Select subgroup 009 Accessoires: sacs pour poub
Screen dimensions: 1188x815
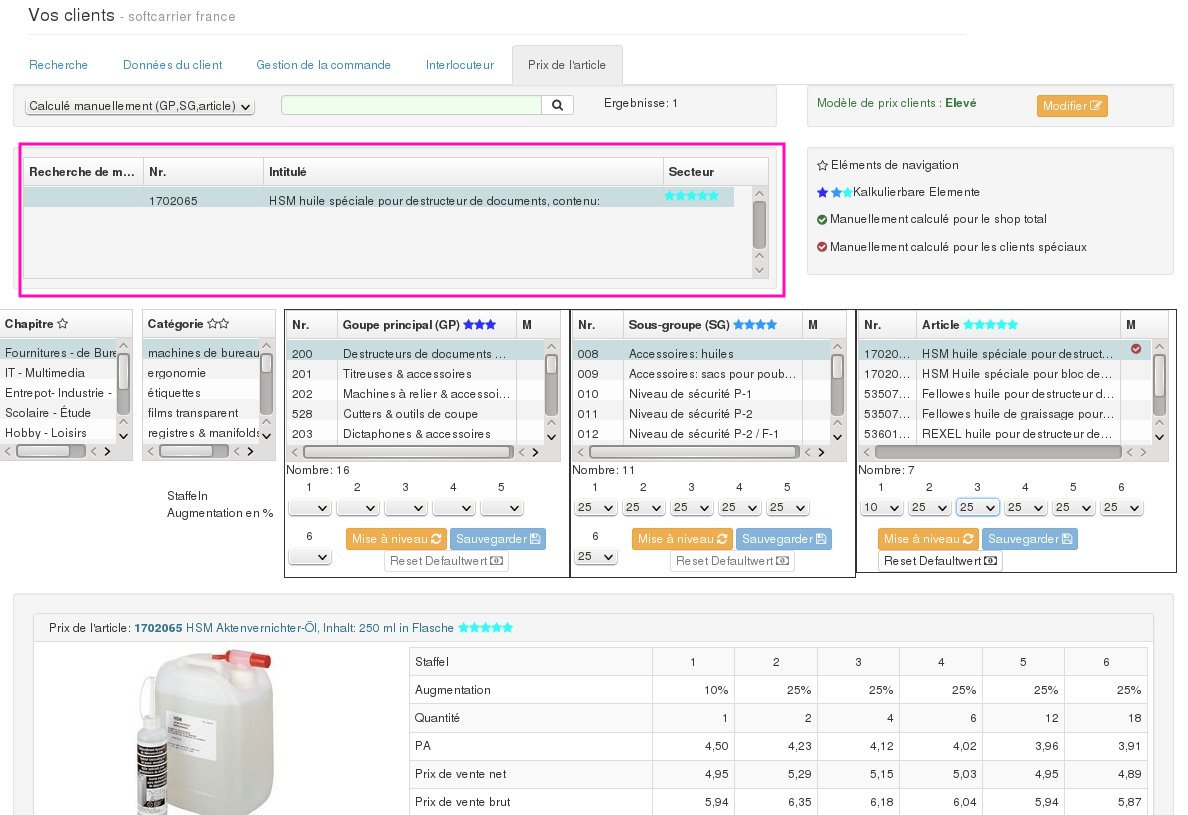click(x=701, y=373)
